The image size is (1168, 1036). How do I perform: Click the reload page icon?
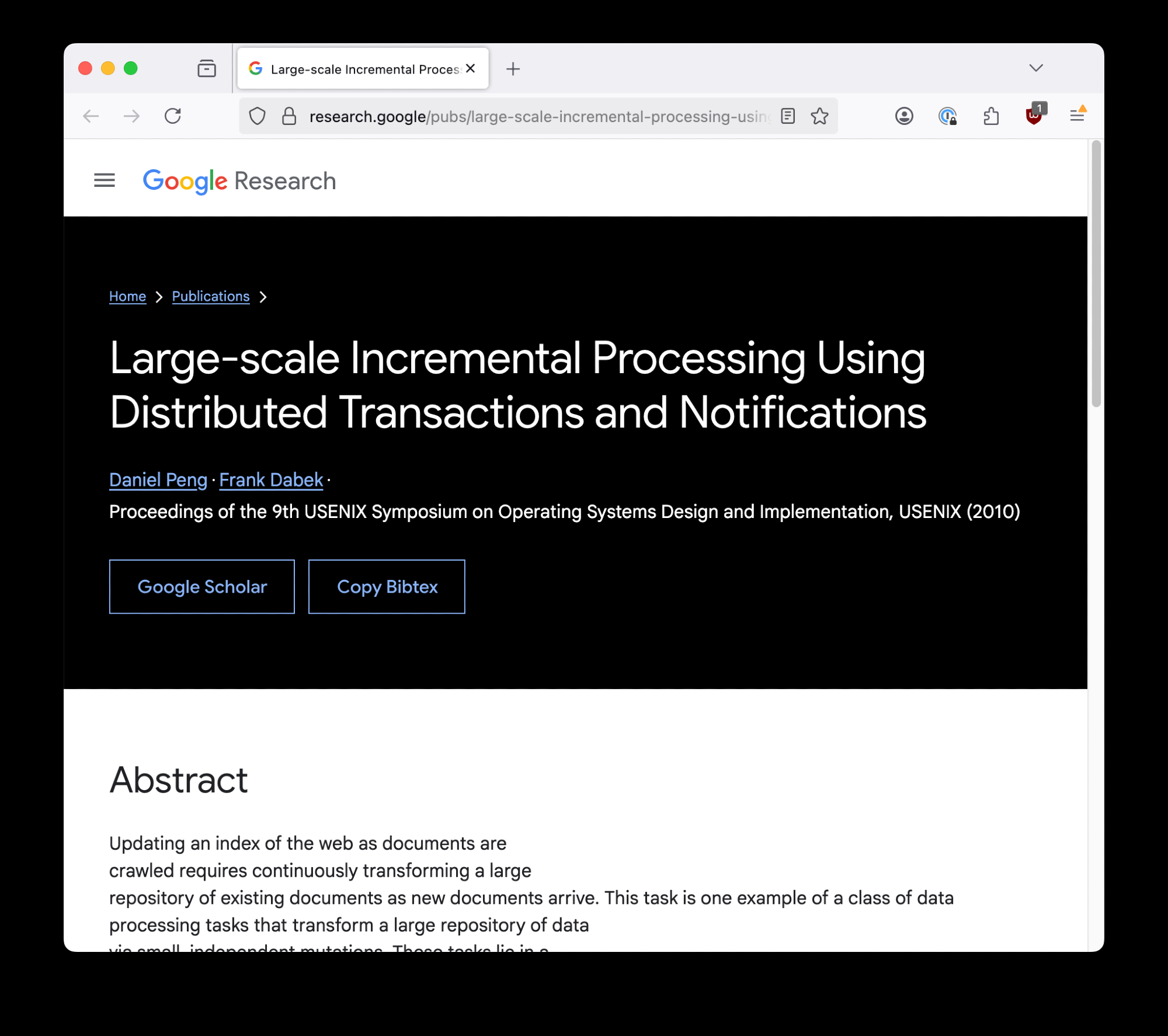[173, 116]
